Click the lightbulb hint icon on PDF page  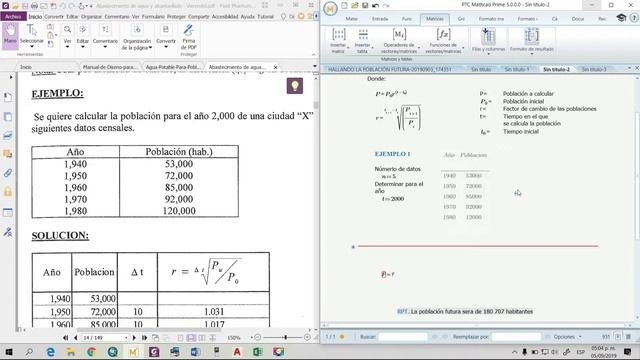click(295, 86)
